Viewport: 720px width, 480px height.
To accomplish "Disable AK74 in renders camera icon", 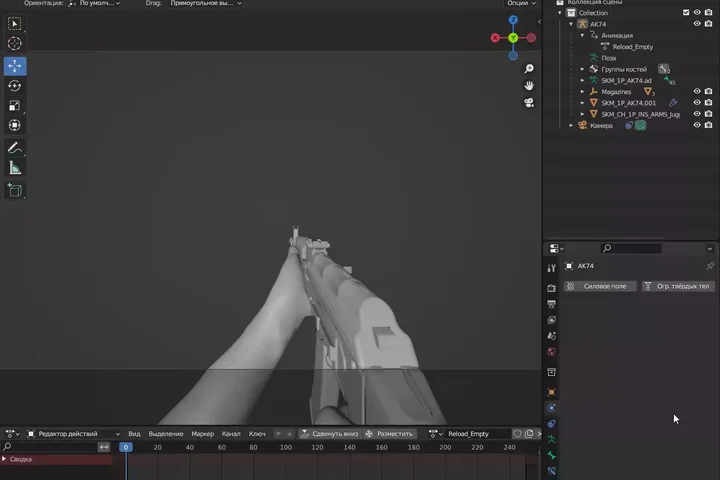I will 709,24.
